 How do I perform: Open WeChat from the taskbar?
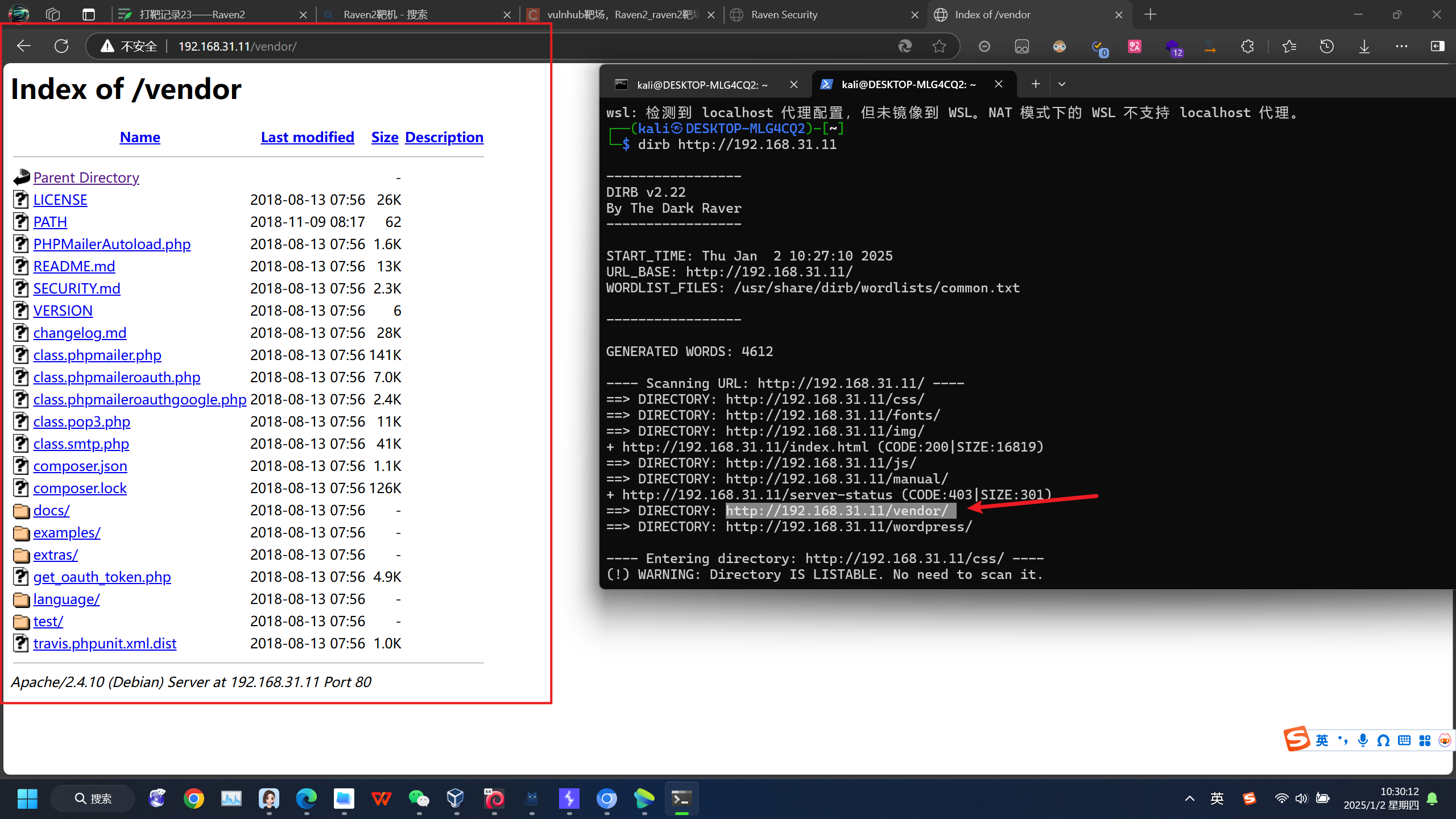tap(419, 799)
